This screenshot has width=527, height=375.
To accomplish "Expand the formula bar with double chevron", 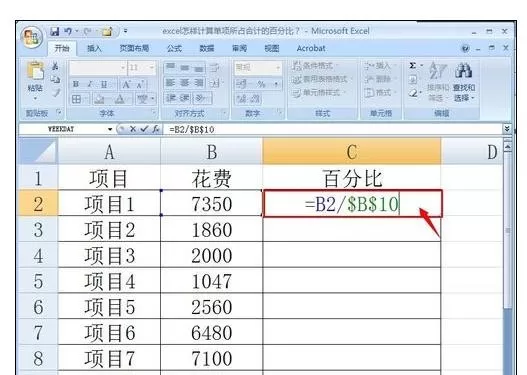I will pos(507,128).
